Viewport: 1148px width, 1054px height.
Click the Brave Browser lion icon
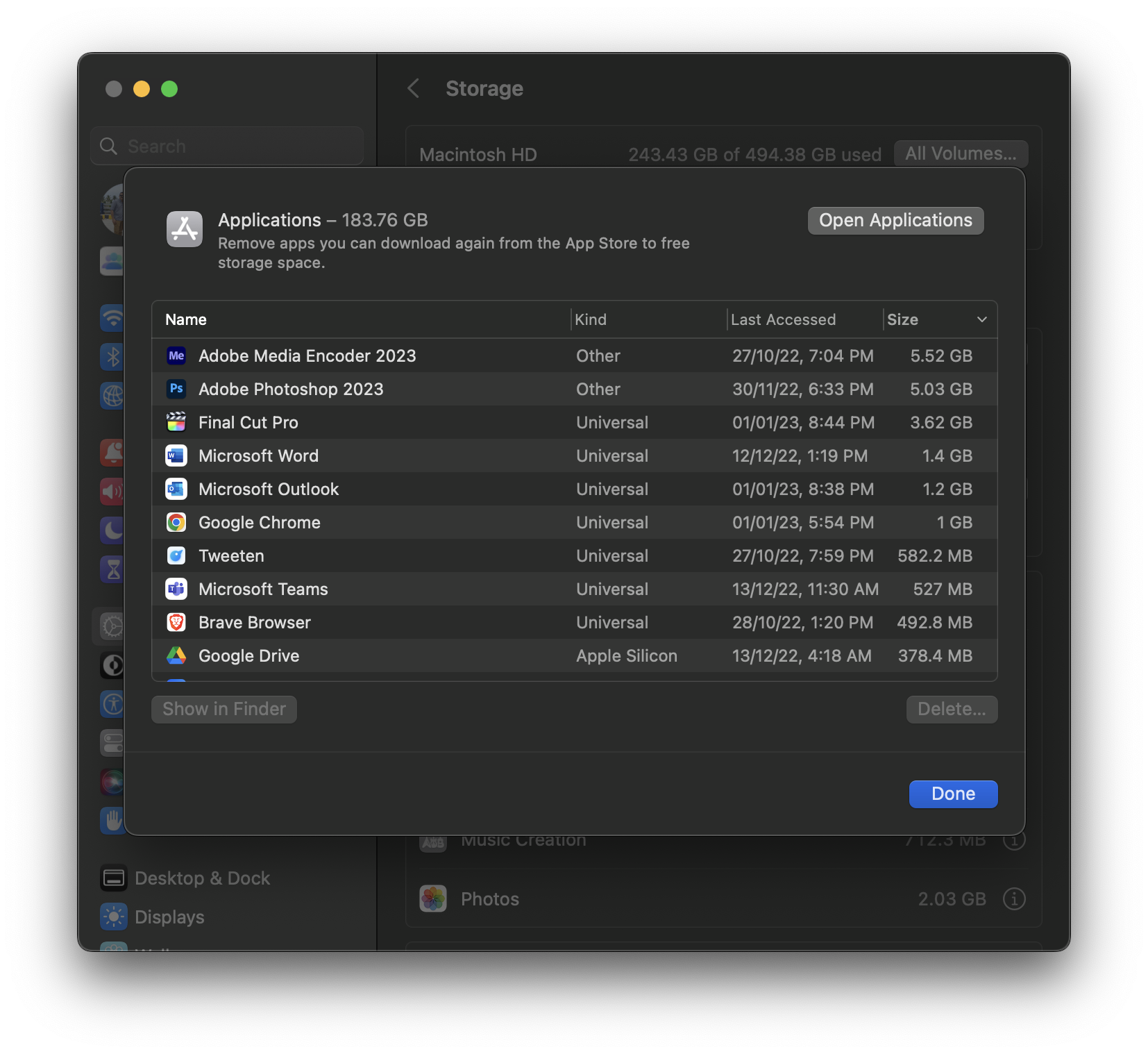pyautogui.click(x=176, y=622)
